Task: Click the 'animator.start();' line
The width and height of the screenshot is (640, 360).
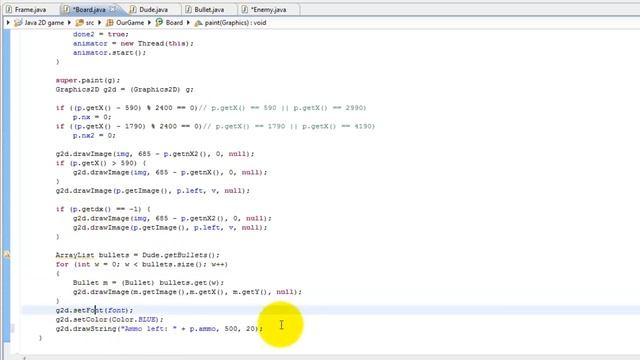Action: pyautogui.click(x=109, y=53)
